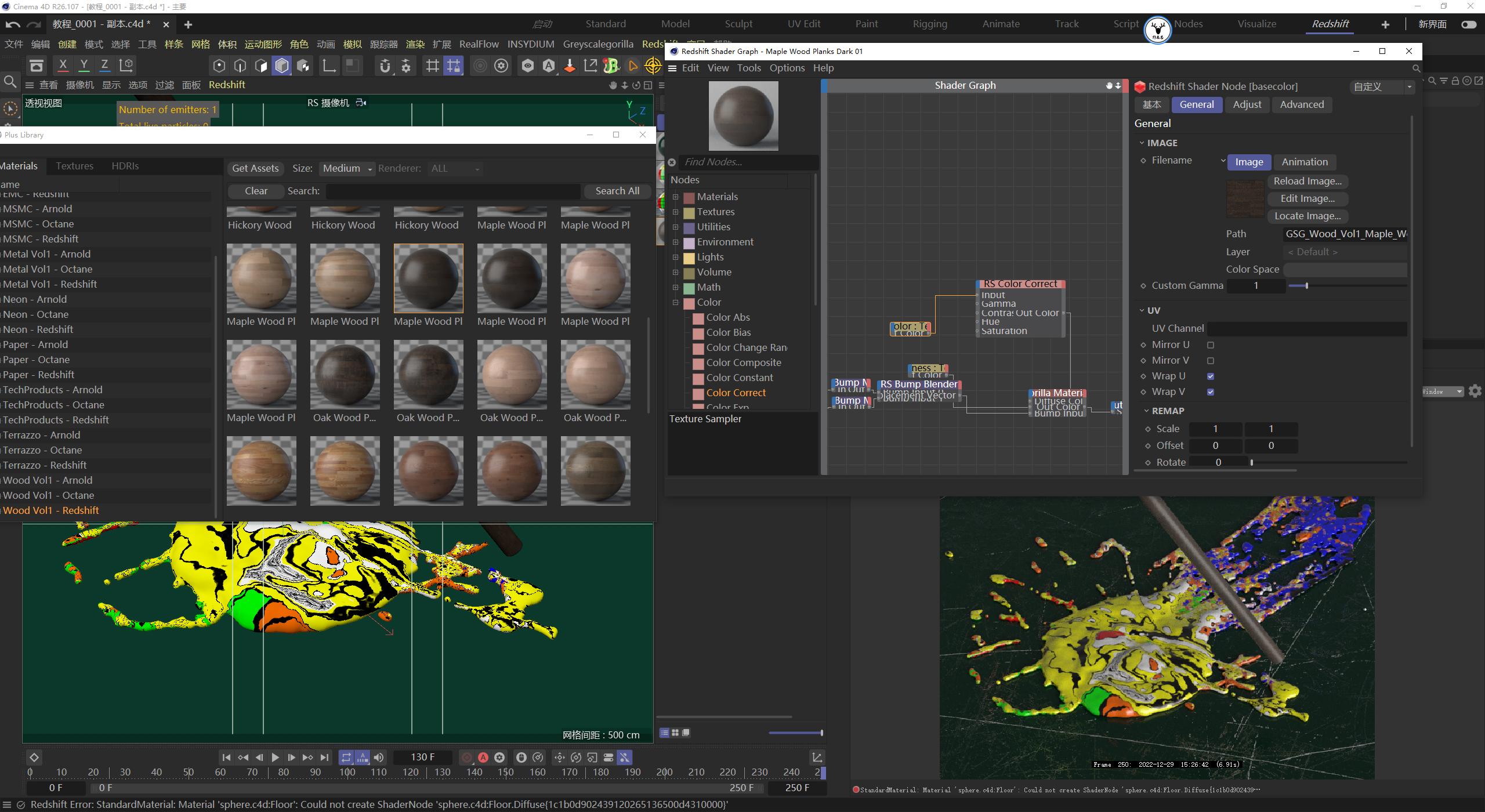1485x812 pixels.
Task: Click the snapping magnet icon
Action: click(385, 66)
